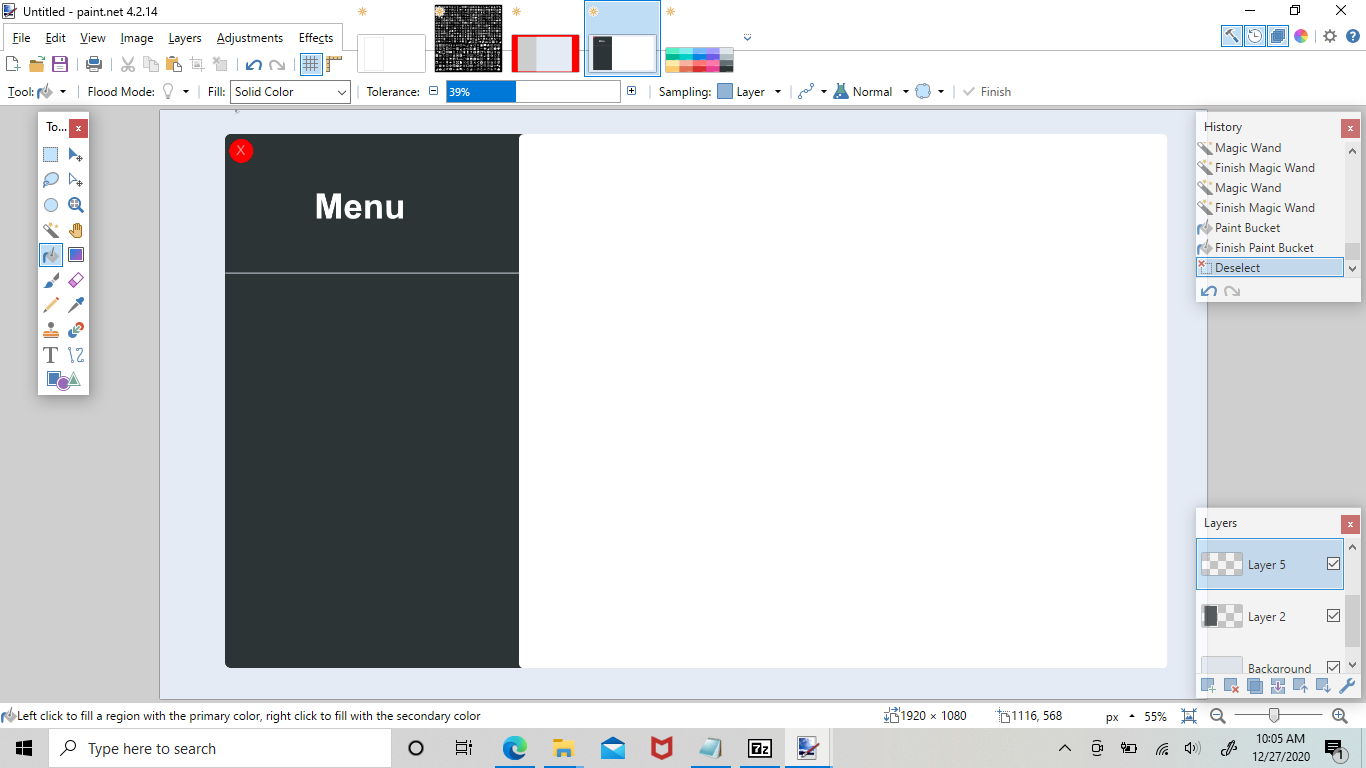Viewport: 1366px width, 768px height.
Task: Add new layer in Layers panel
Action: 1208,686
